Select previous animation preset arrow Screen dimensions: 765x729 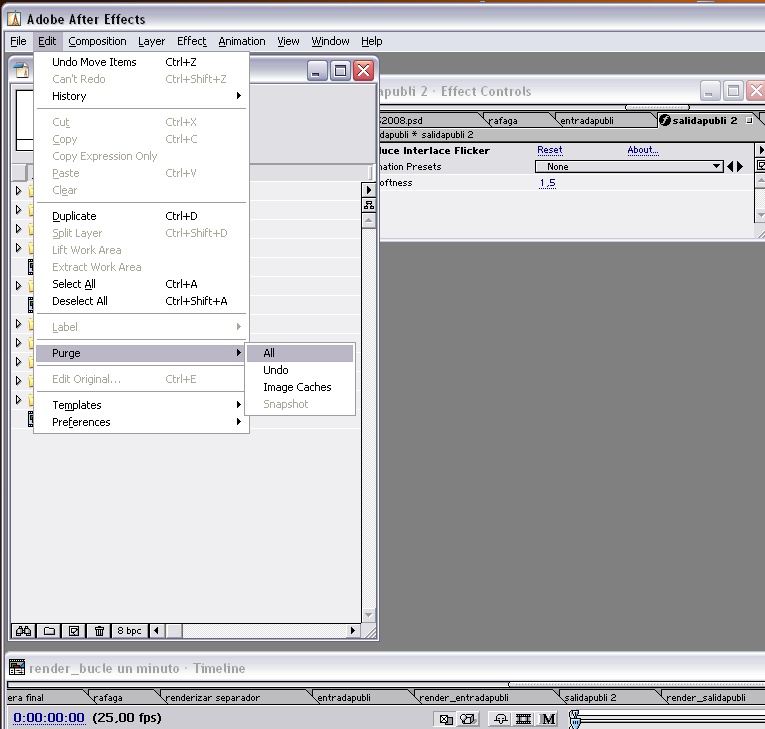(x=730, y=166)
